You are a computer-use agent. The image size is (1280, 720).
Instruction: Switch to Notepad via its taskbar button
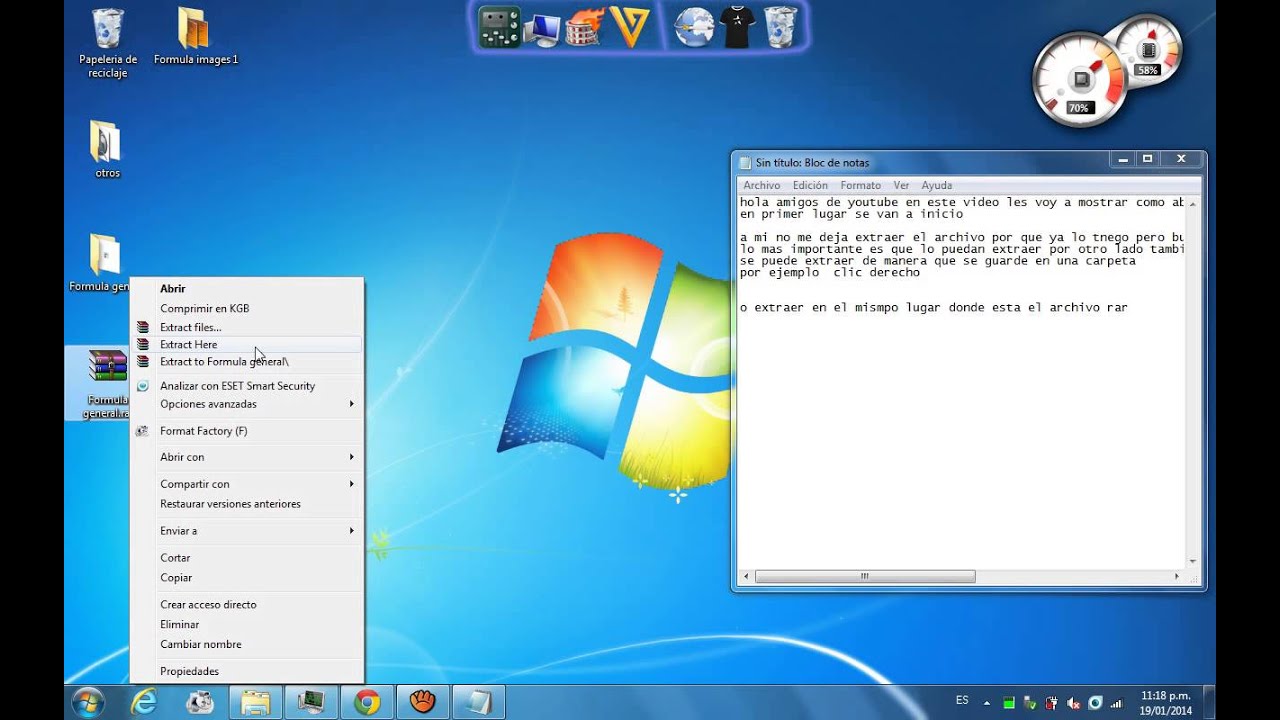tap(479, 703)
